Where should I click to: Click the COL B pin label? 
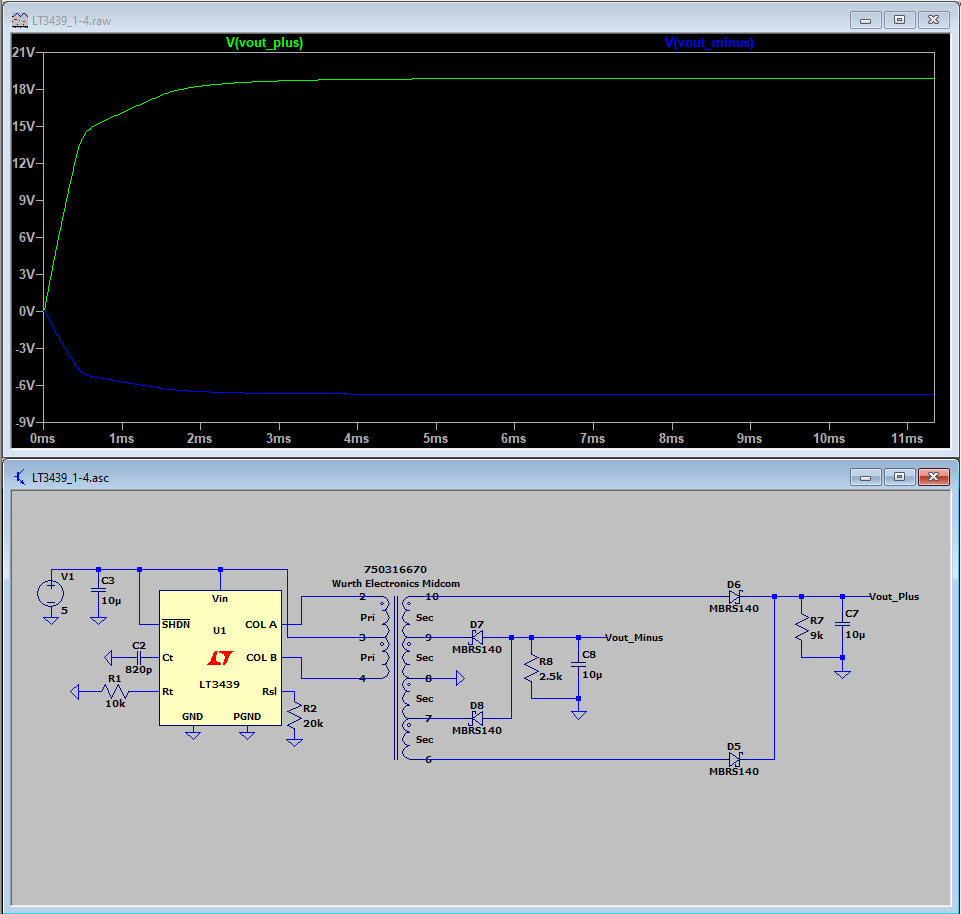click(261, 657)
